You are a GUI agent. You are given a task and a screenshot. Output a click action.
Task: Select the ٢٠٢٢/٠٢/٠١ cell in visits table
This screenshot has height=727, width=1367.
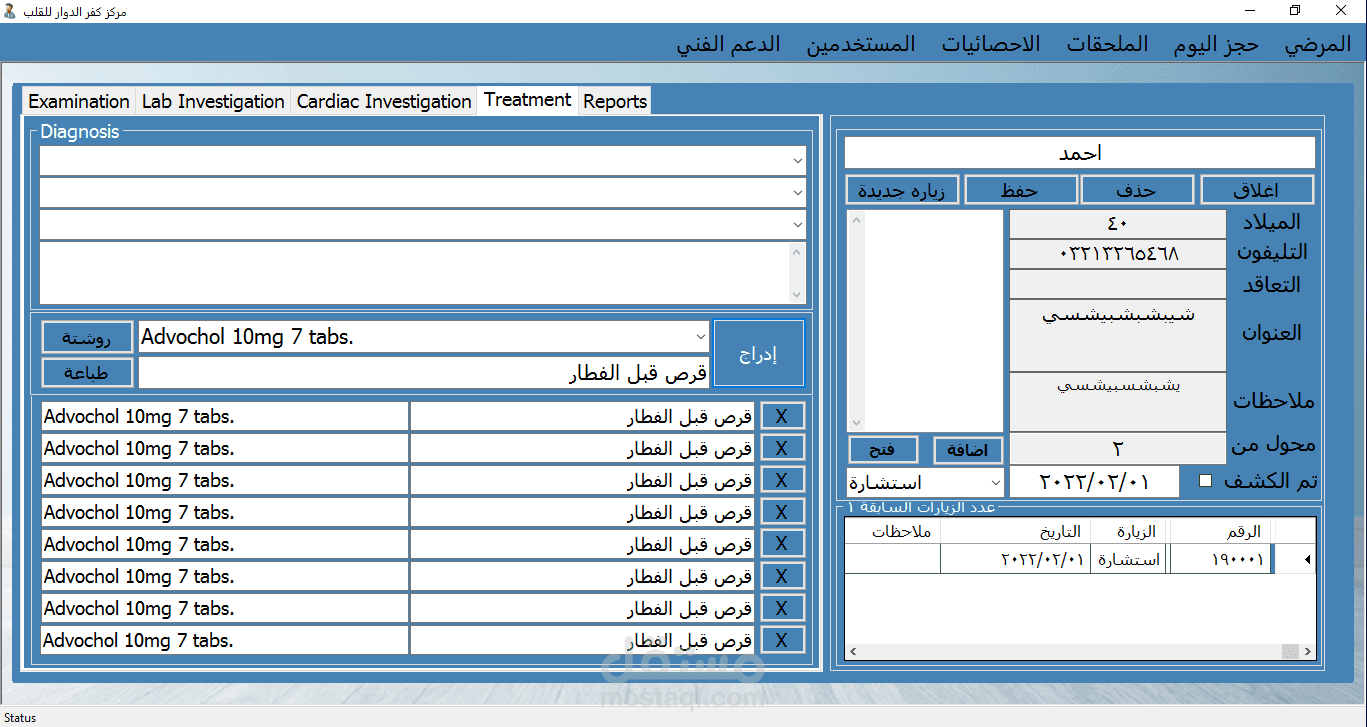click(x=1014, y=559)
